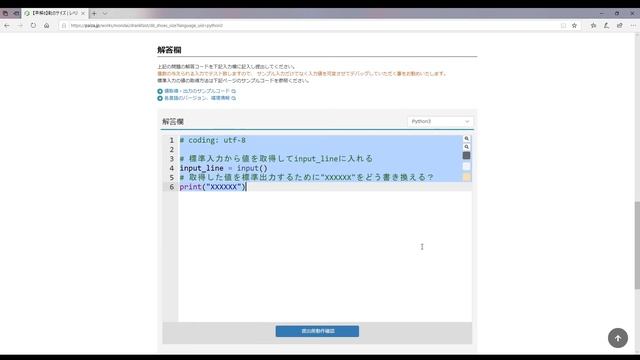Choose the dark editor theme swatch
Viewport: 640px width, 360px height.
(467, 156)
